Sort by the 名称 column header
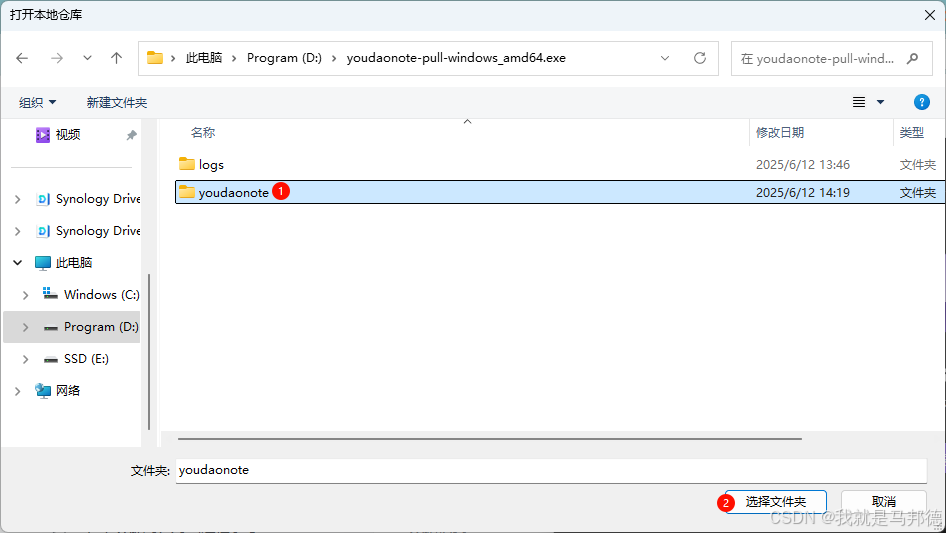 click(203, 133)
